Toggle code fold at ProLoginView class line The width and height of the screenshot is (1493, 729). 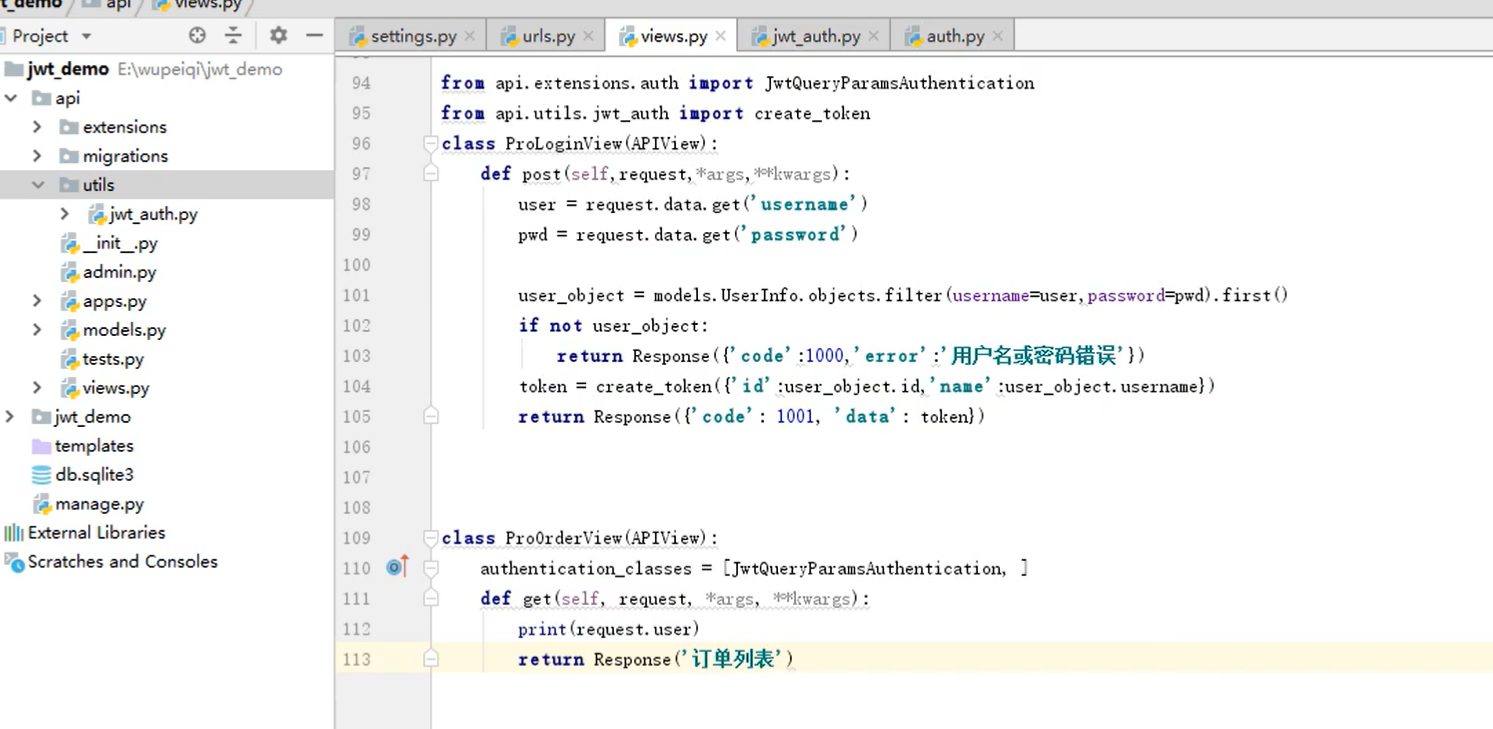431,144
